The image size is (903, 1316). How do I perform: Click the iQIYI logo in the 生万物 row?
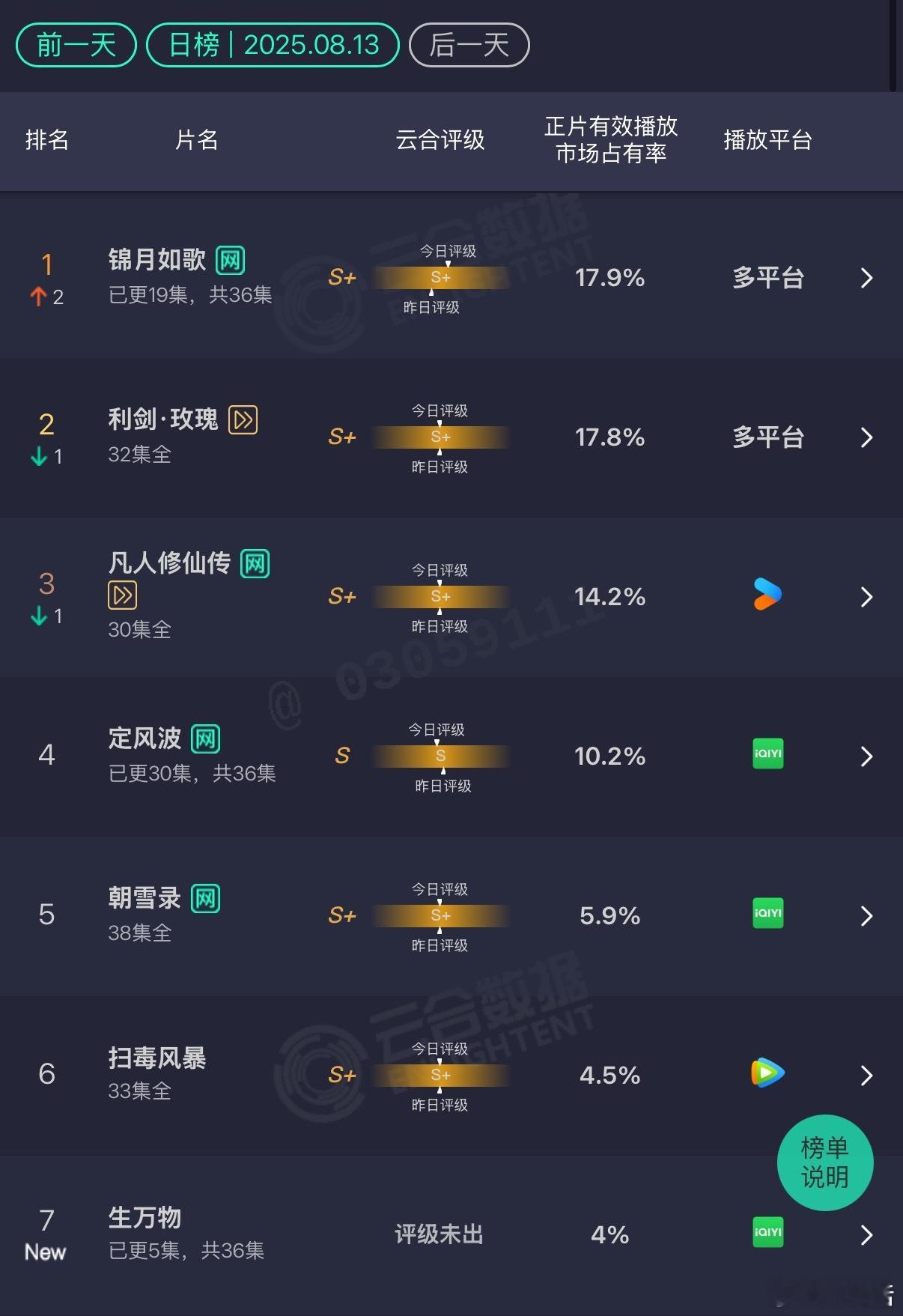(767, 1232)
